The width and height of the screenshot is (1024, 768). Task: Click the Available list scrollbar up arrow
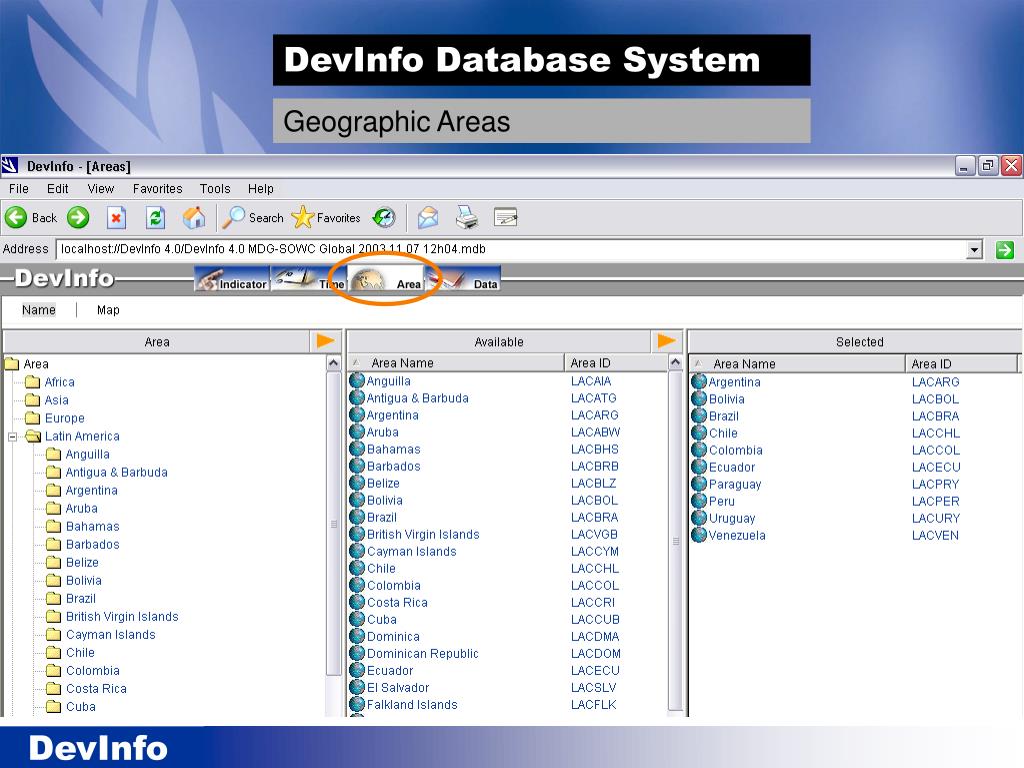click(675, 362)
